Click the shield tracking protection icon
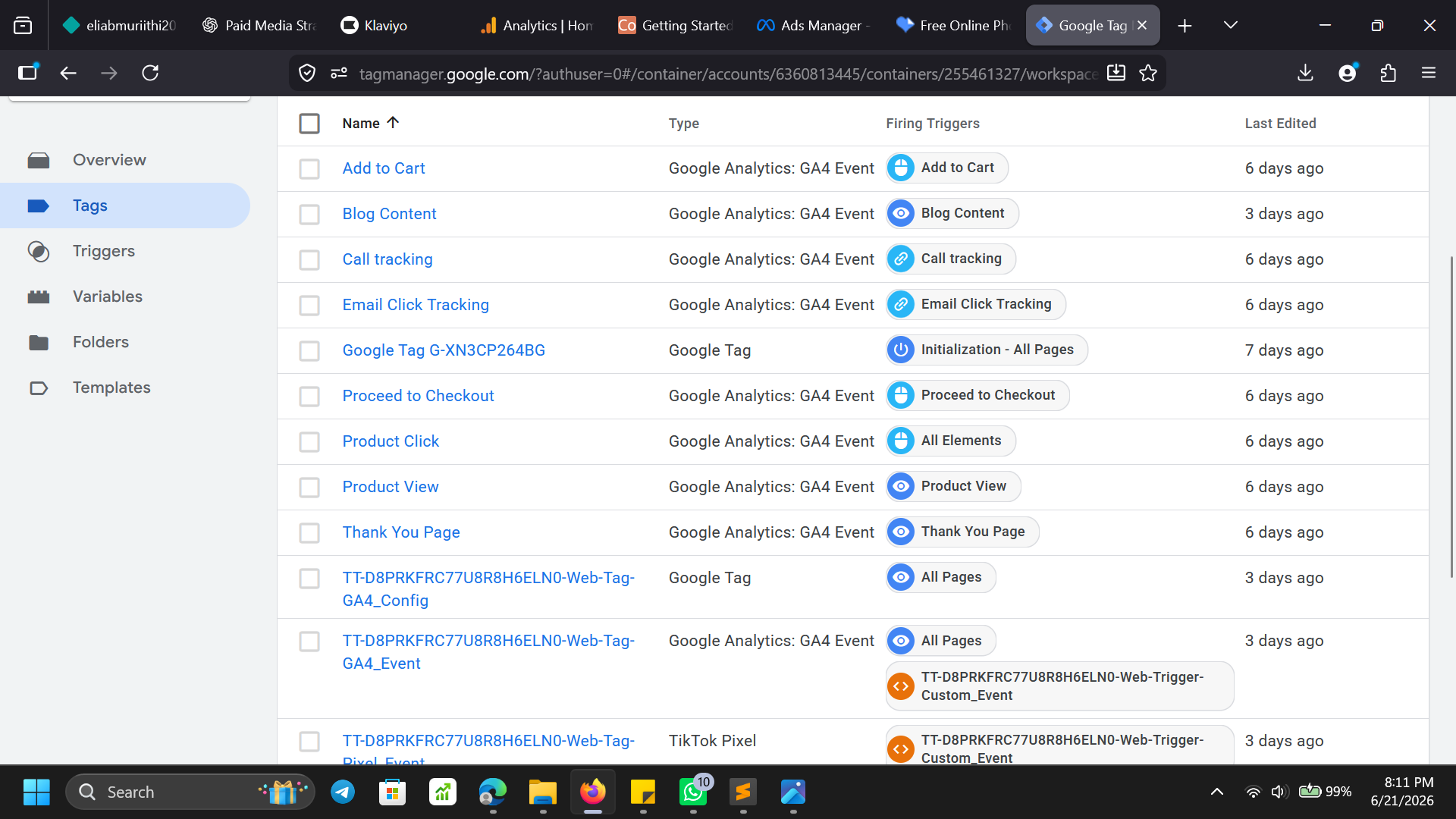 (307, 73)
